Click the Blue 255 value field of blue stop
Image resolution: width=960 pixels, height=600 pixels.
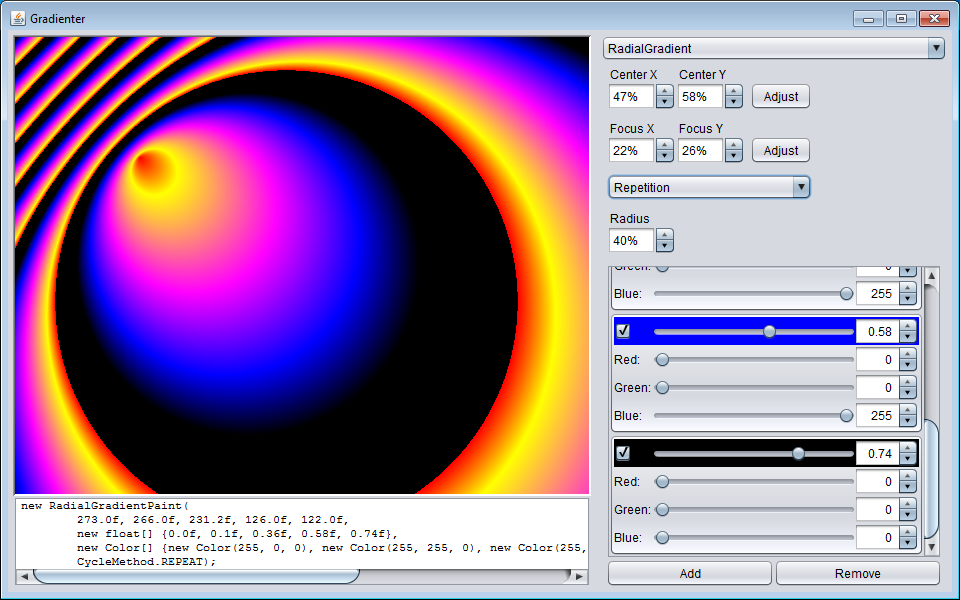(877, 416)
